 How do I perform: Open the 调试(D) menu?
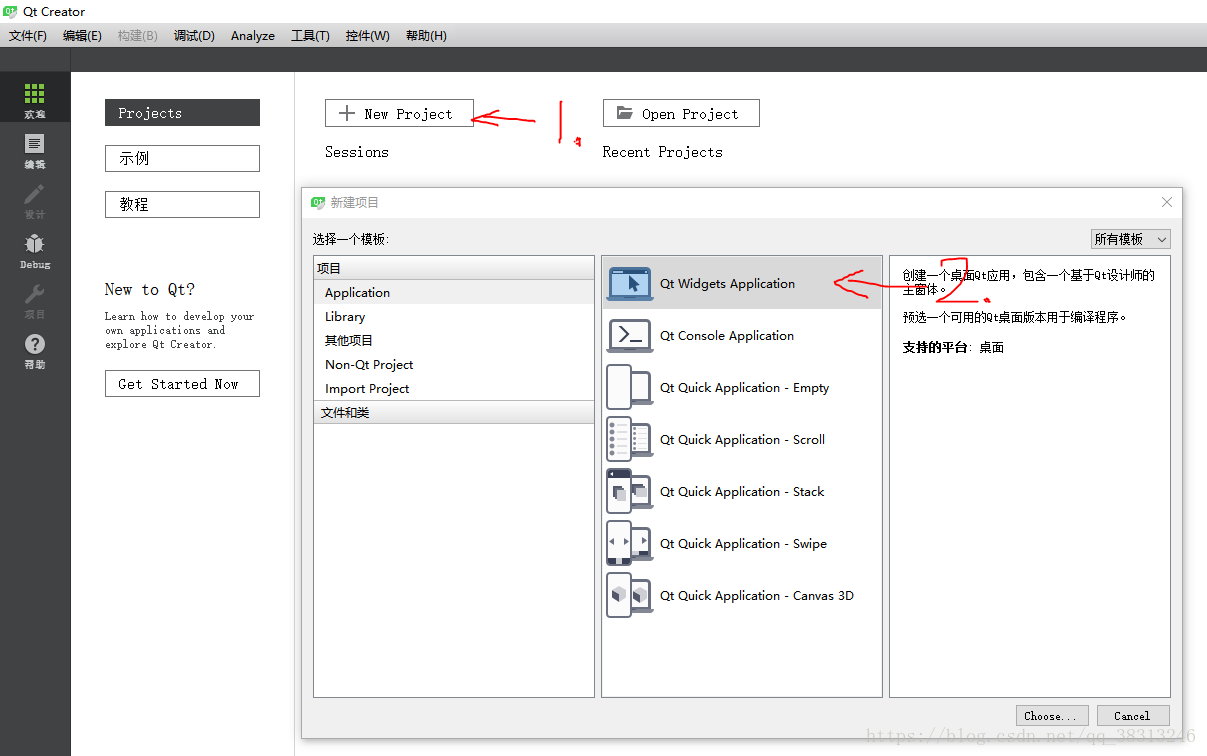(194, 36)
